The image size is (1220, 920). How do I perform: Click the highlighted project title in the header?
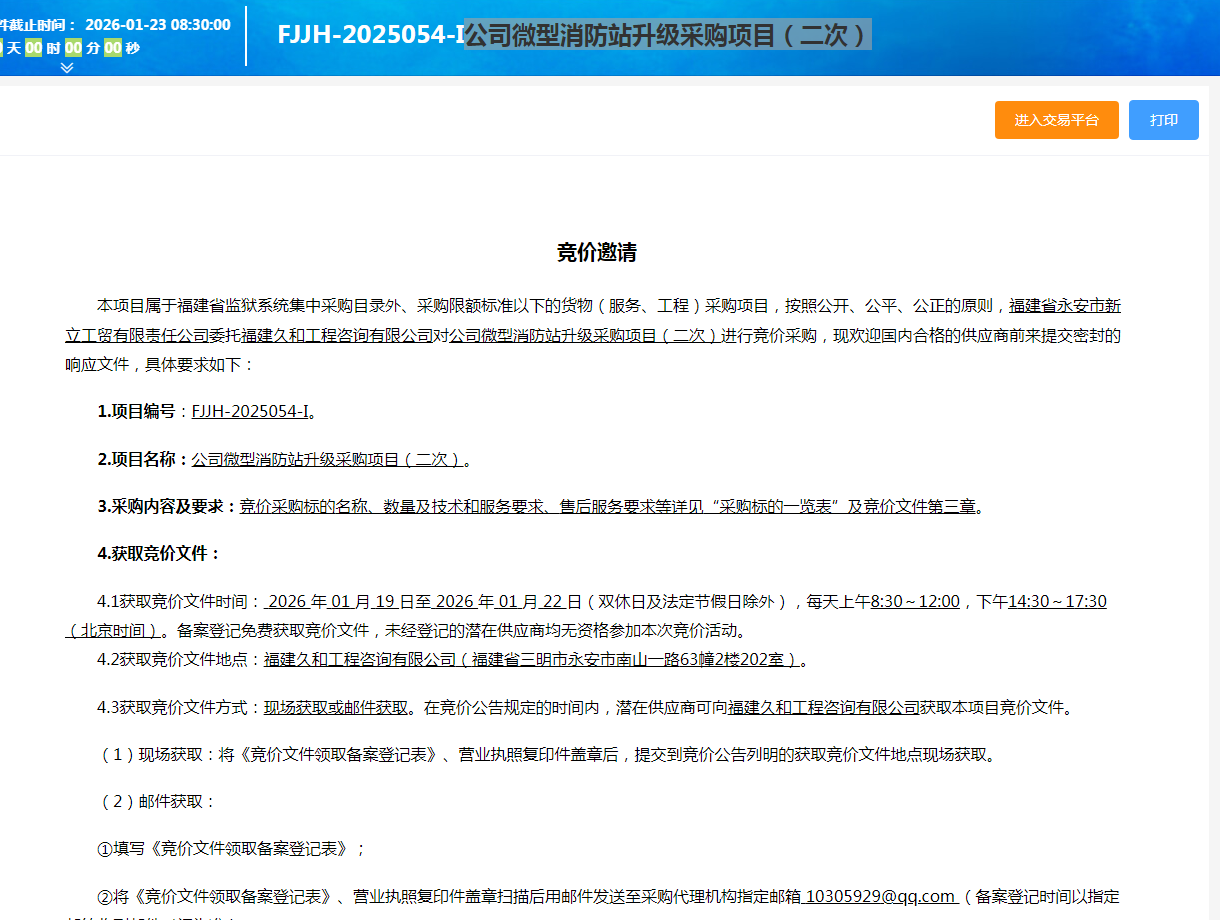(x=668, y=35)
